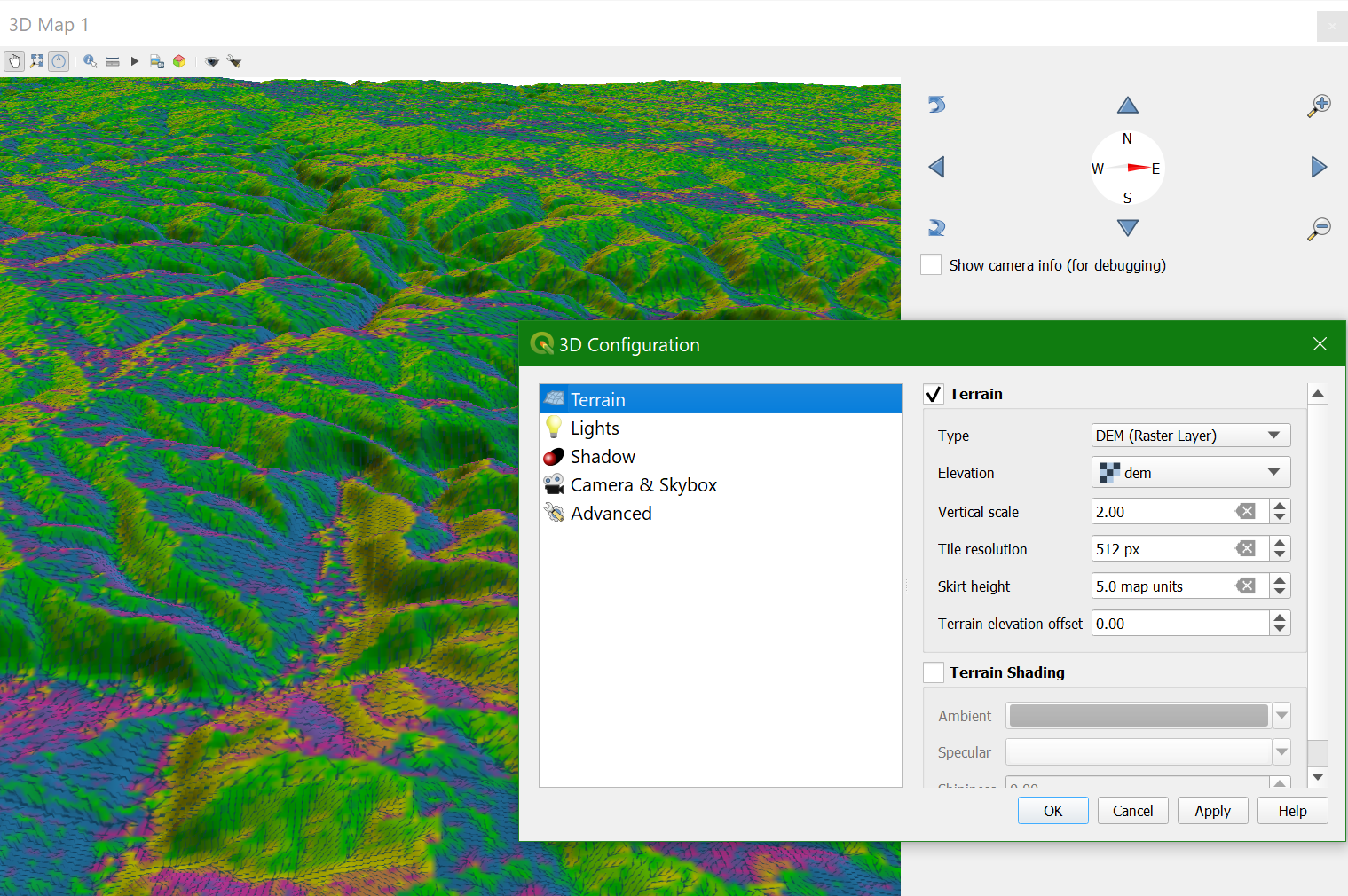Viewport: 1348px width, 896px height.
Task: Select the camera control hand tool
Action: click(14, 61)
